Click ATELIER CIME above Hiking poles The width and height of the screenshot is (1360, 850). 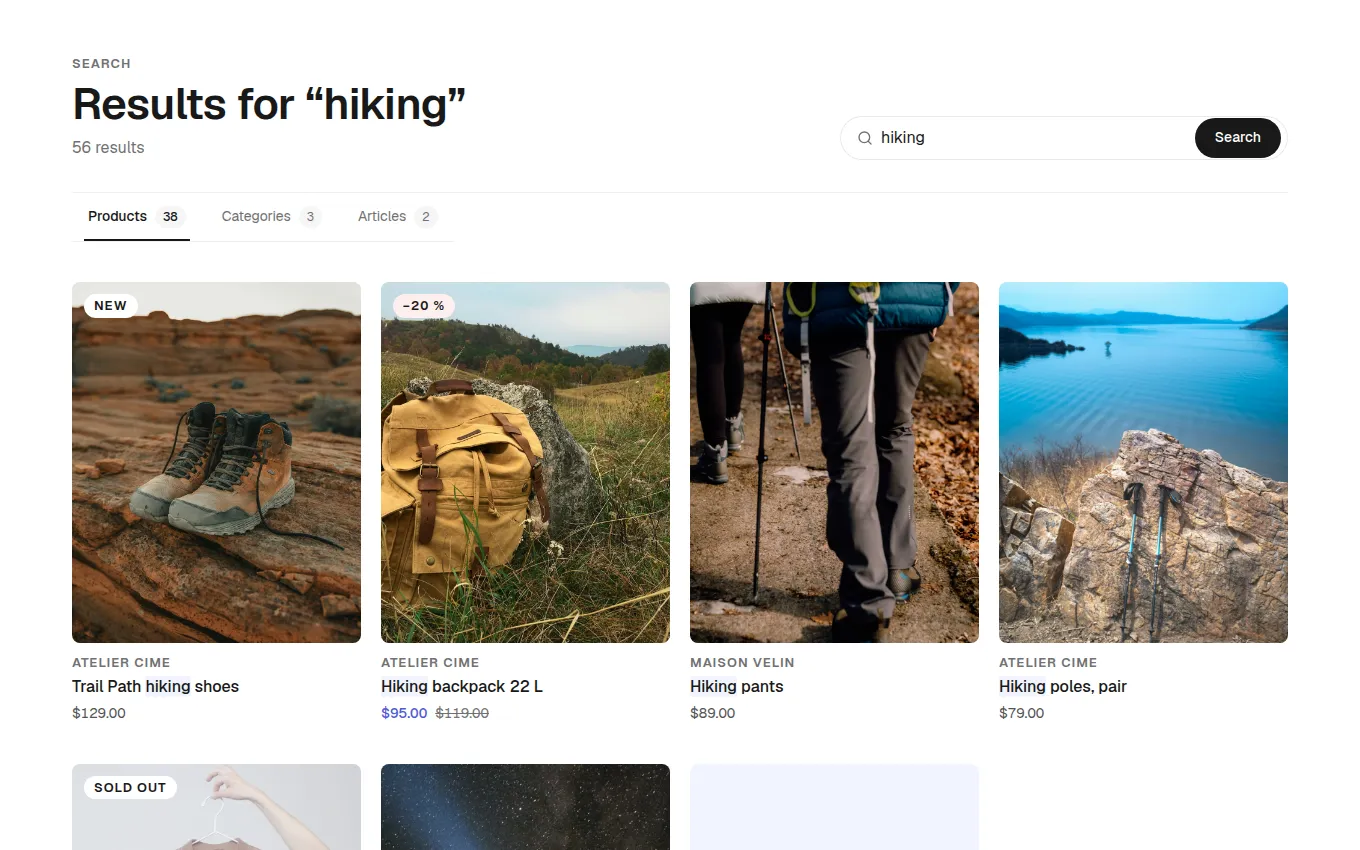[1048, 662]
